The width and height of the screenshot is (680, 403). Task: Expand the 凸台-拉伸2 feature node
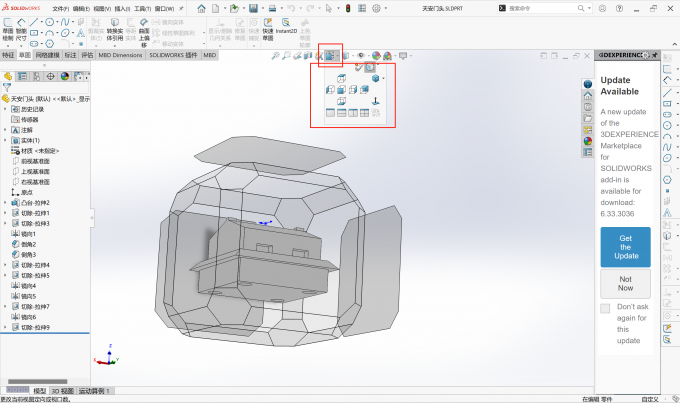click(5, 203)
